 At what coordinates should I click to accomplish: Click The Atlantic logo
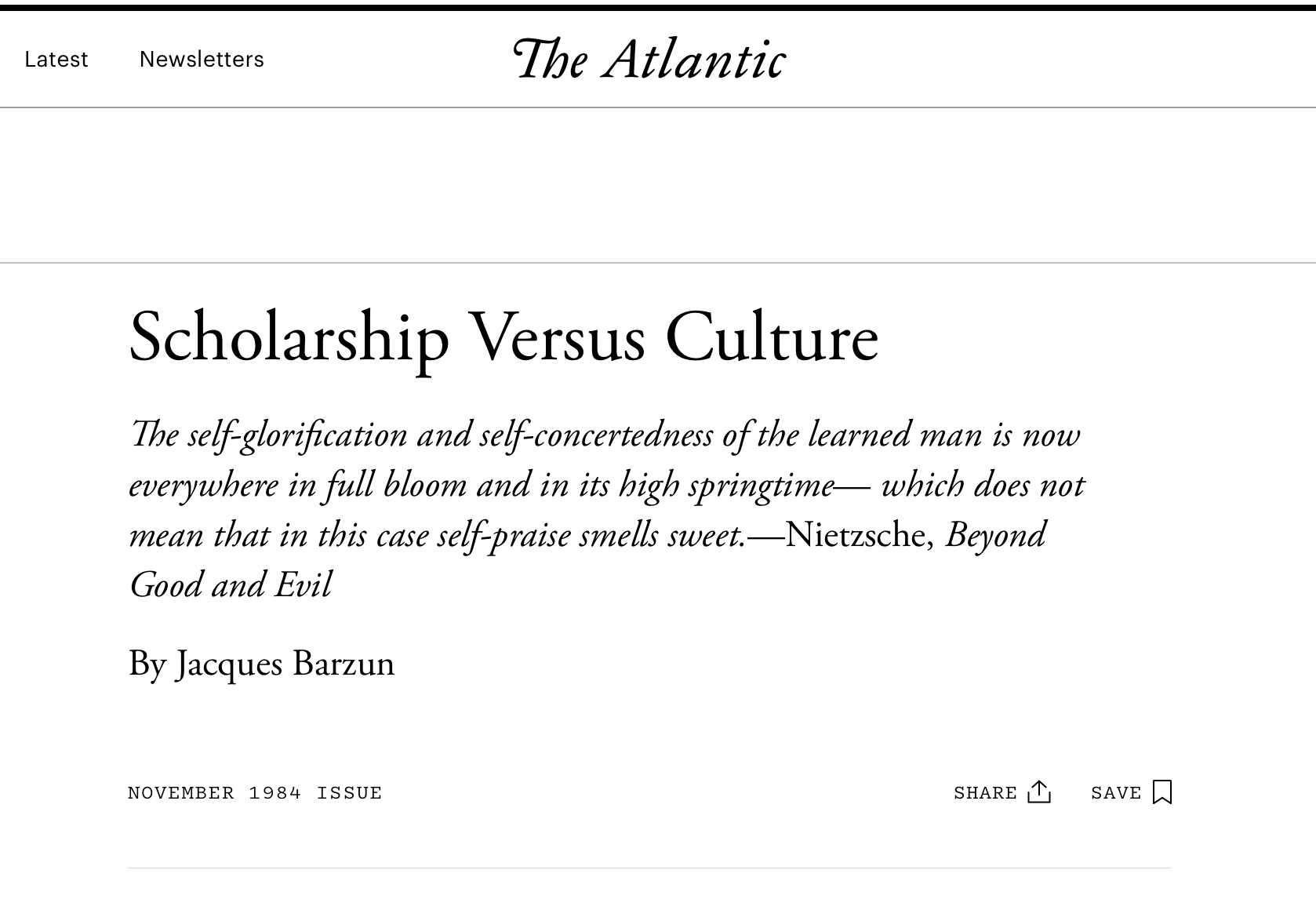(649, 60)
